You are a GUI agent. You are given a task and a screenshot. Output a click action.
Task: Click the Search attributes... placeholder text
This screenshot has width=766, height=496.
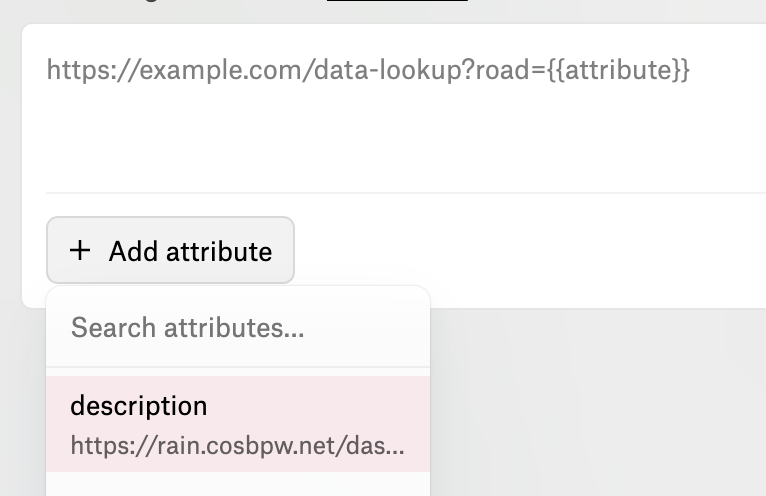[188, 327]
